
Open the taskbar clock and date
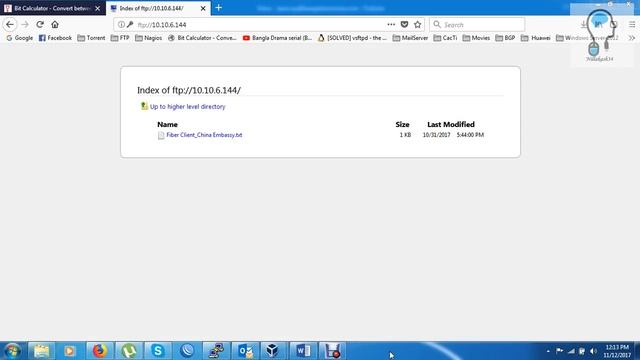[x=617, y=351]
